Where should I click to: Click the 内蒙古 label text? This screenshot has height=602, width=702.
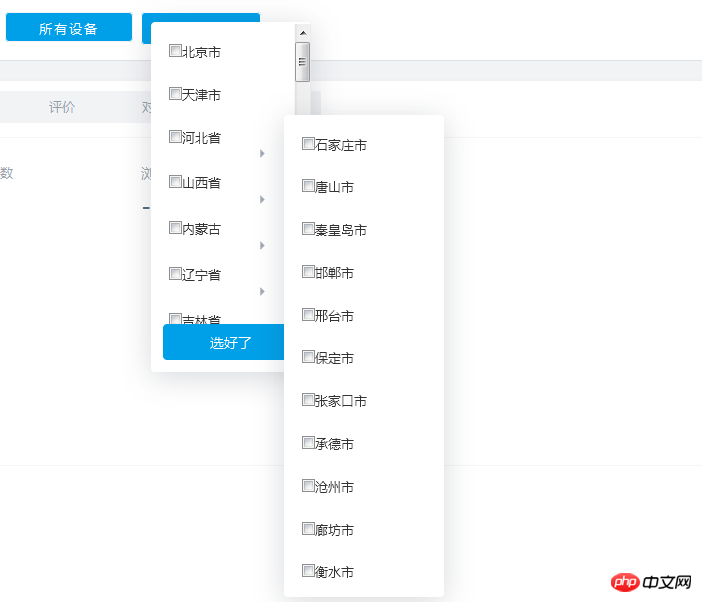click(x=201, y=229)
